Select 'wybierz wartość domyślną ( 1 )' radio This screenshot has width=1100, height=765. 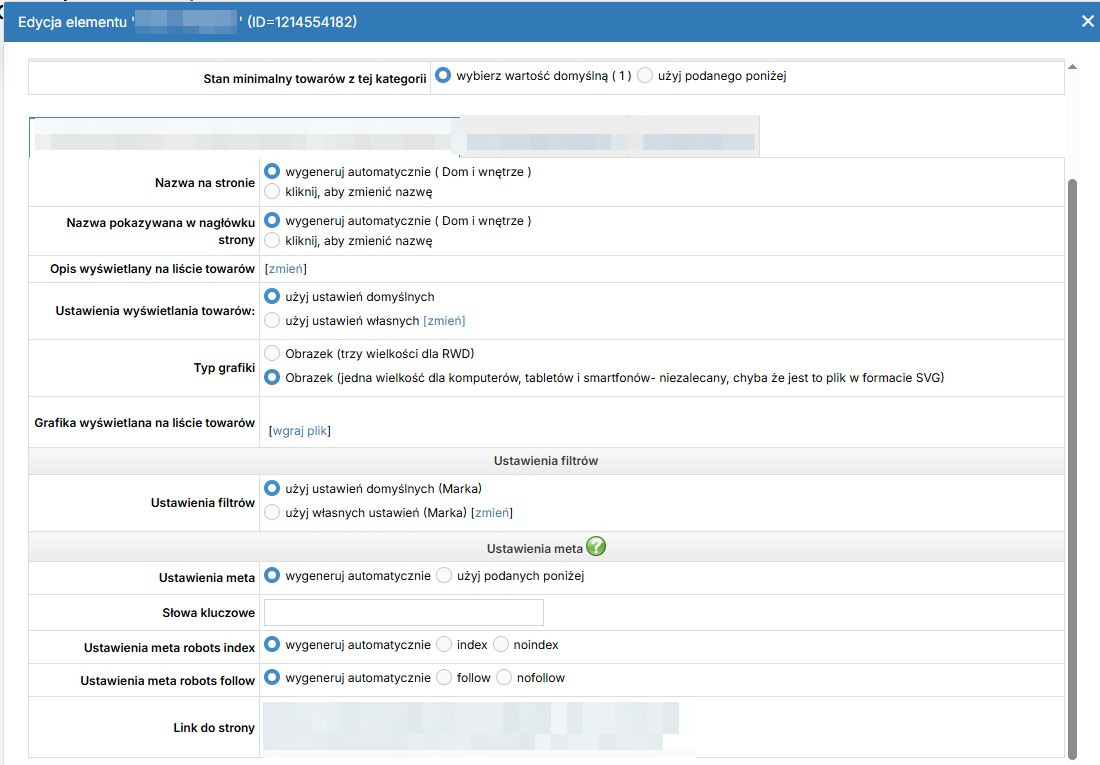tap(443, 75)
